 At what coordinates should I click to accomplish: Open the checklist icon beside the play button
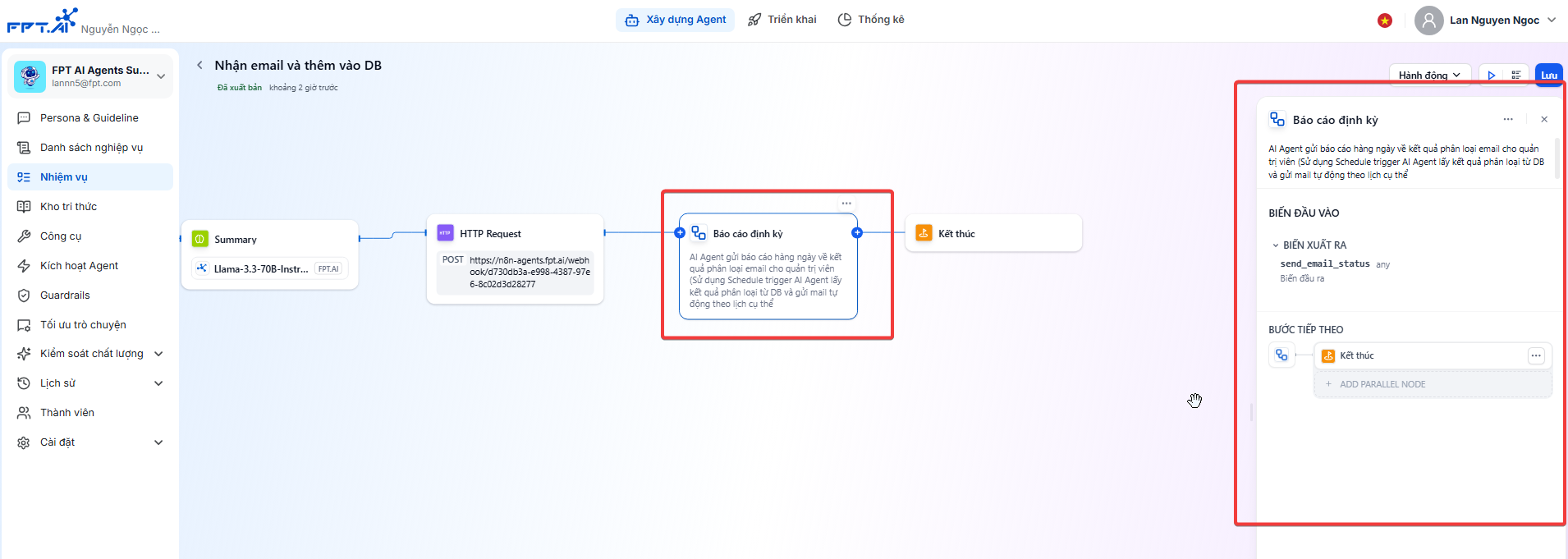tap(1516, 75)
